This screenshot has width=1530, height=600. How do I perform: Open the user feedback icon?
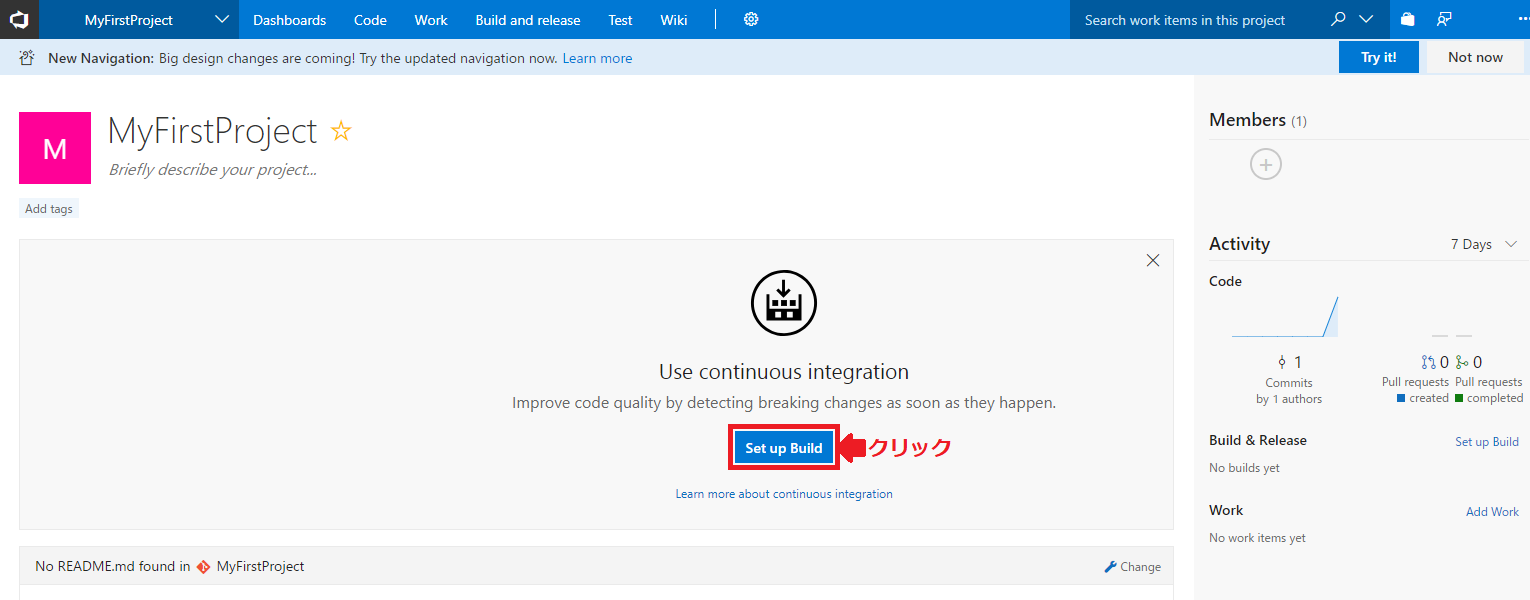1444,19
